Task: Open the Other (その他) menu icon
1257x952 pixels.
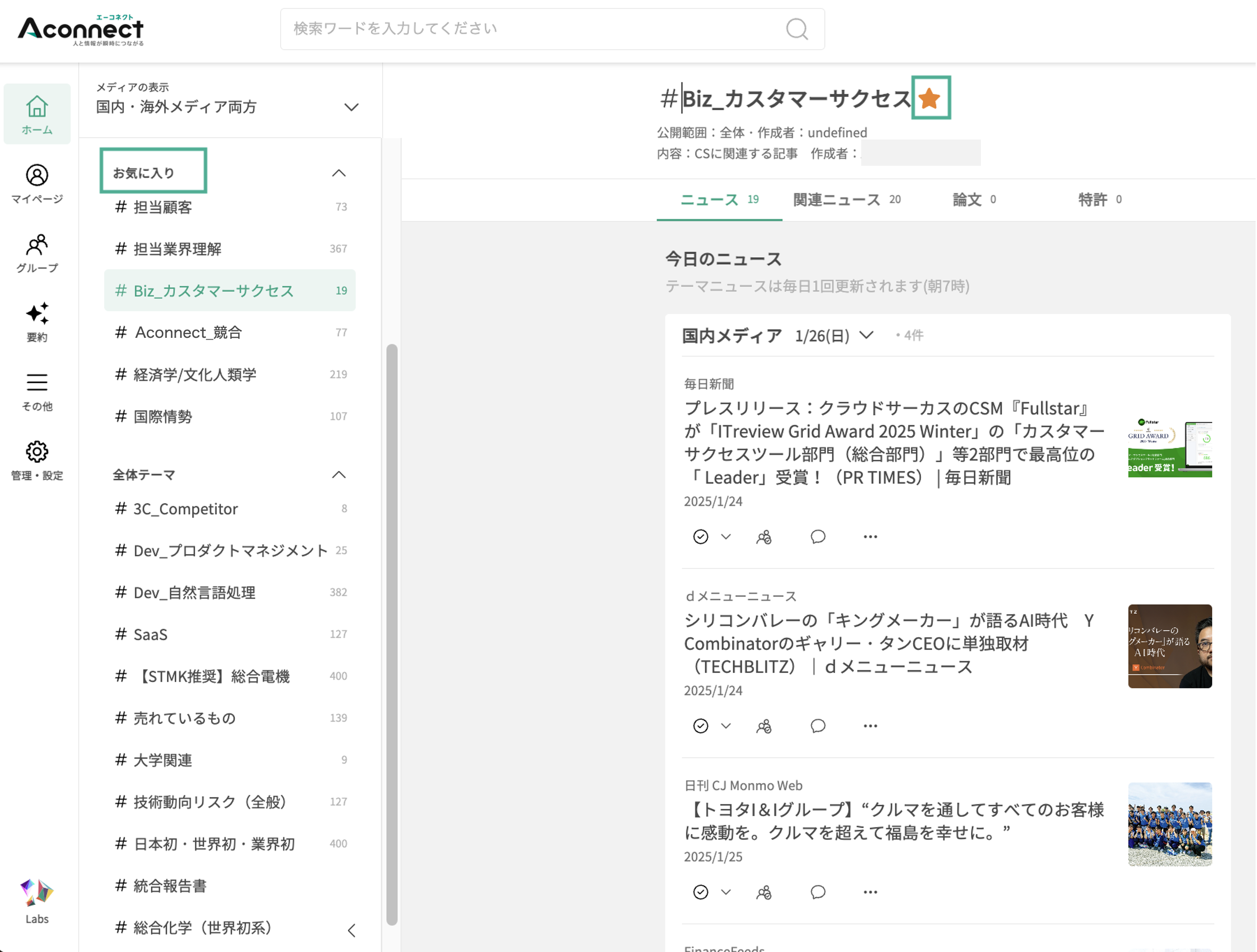Action: pos(37,392)
